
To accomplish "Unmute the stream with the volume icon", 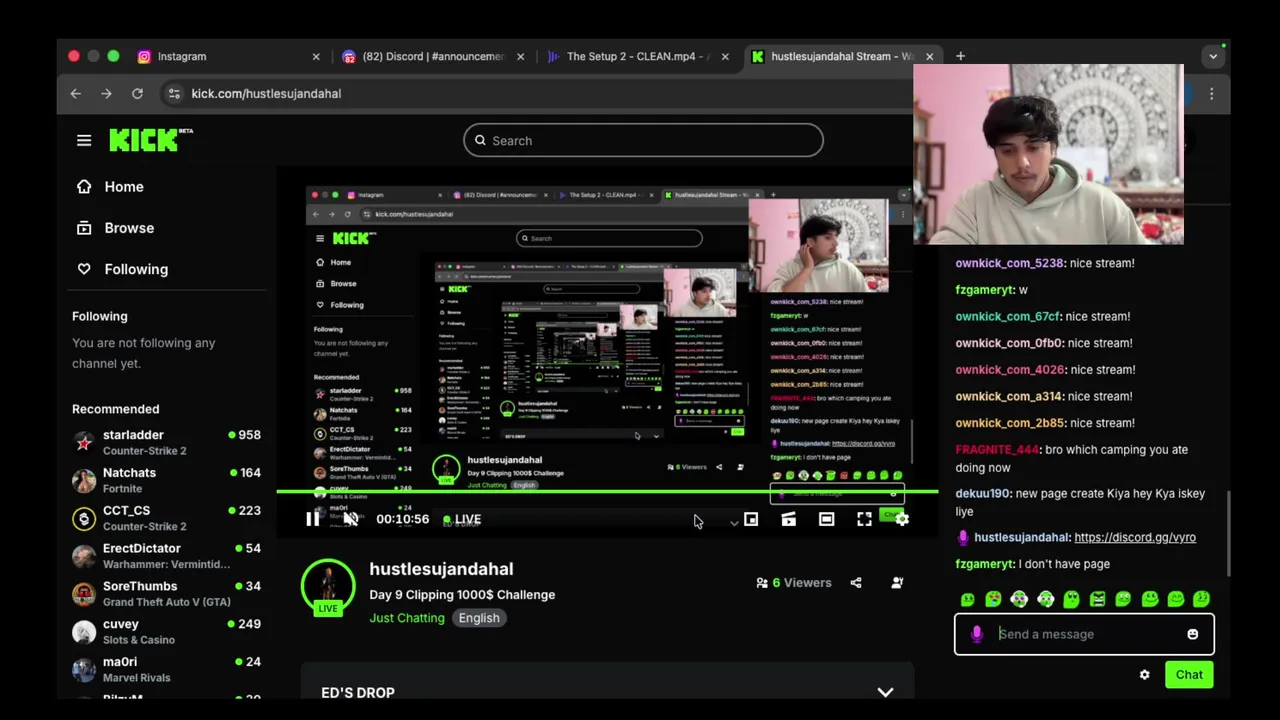I will point(350,519).
